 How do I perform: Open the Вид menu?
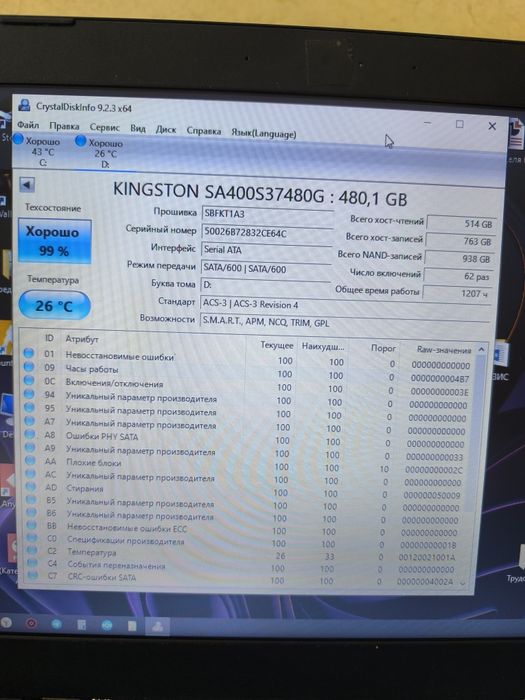point(138,129)
